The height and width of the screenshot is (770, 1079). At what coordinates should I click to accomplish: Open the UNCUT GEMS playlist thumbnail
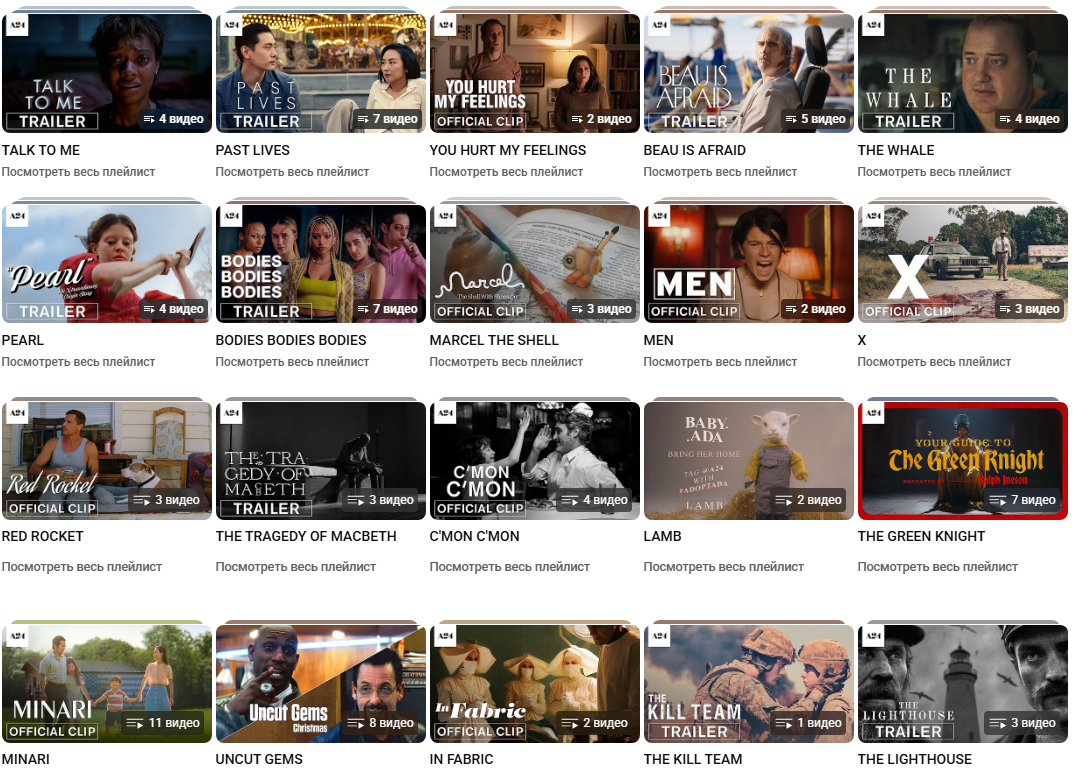(321, 683)
